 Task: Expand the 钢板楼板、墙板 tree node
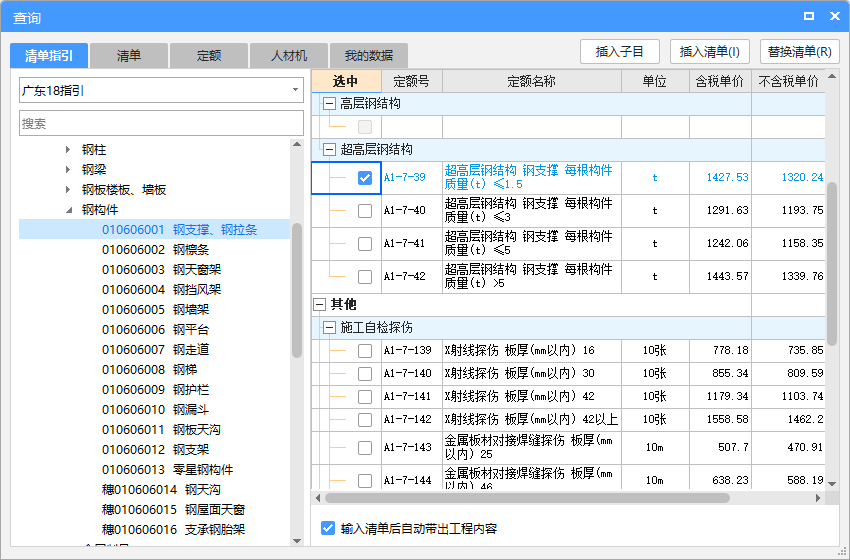(68, 189)
